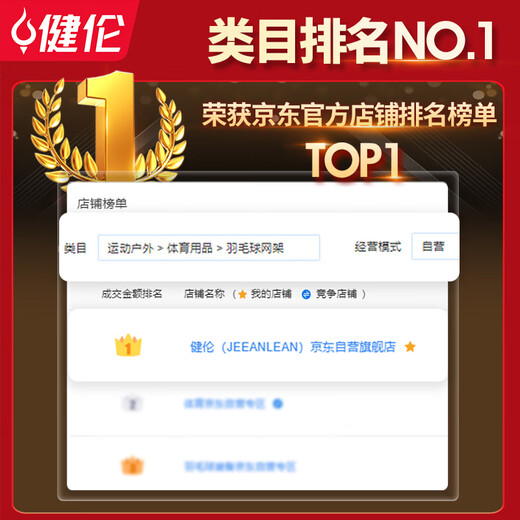Screen dimensions: 520x520
Task: Open the 健伦（JEEANLEAN）京东自营旗舰店 link
Action: pyautogui.click(x=293, y=347)
